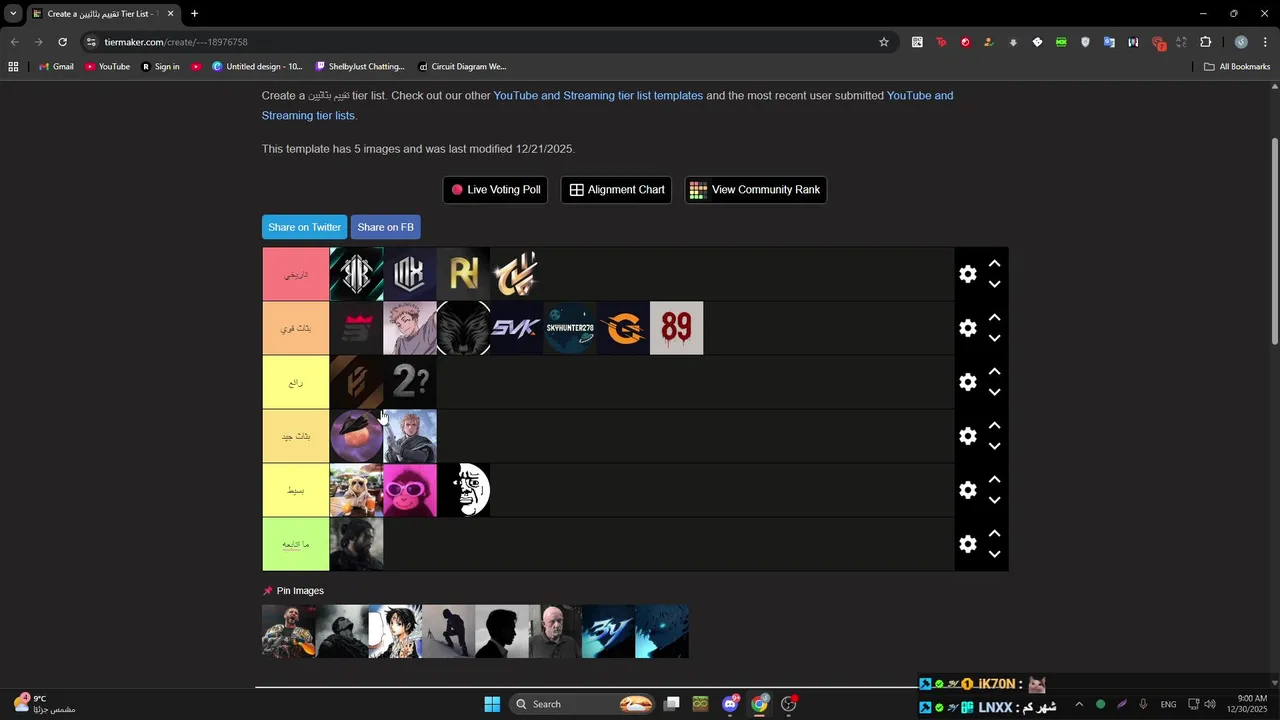Open Windows Start menu
Image resolution: width=1280 pixels, height=720 pixels.
492,704
